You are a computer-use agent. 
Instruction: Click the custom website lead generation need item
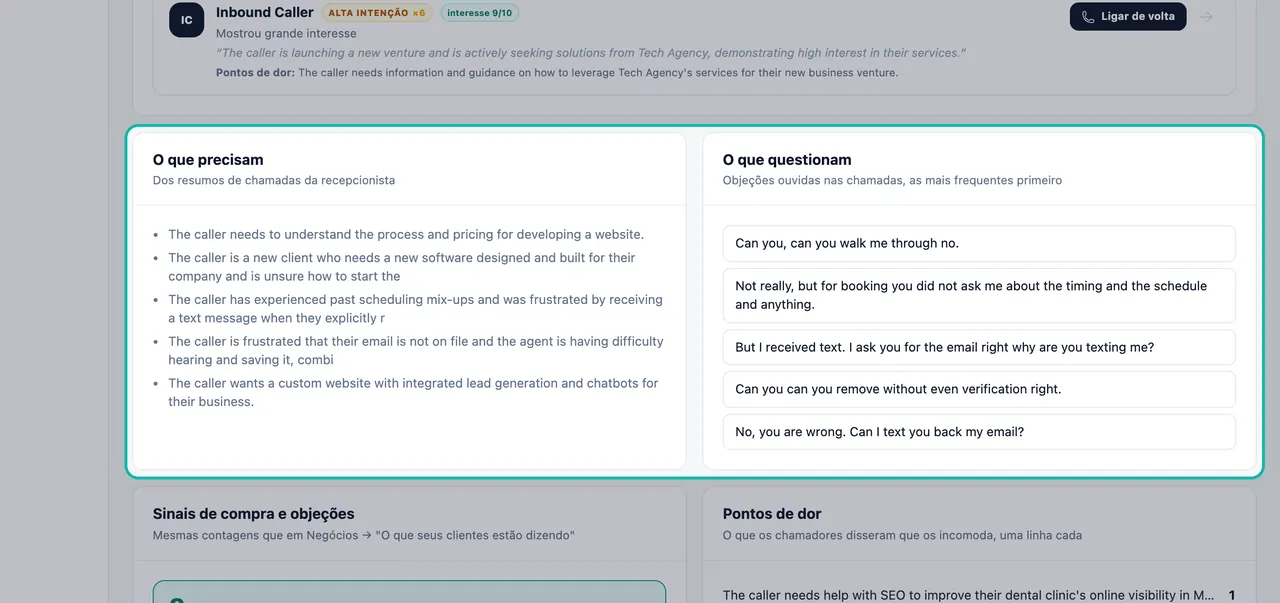[413, 392]
